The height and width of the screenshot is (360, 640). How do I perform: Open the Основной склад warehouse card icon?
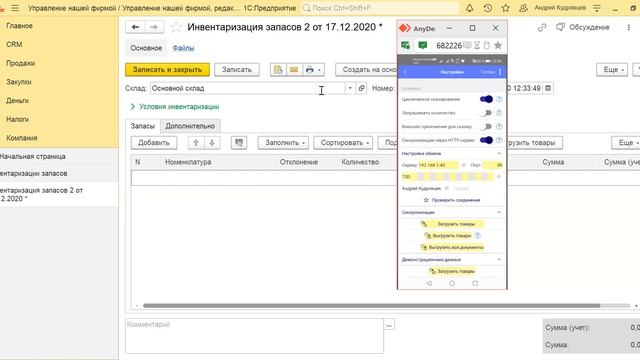[x=361, y=88]
